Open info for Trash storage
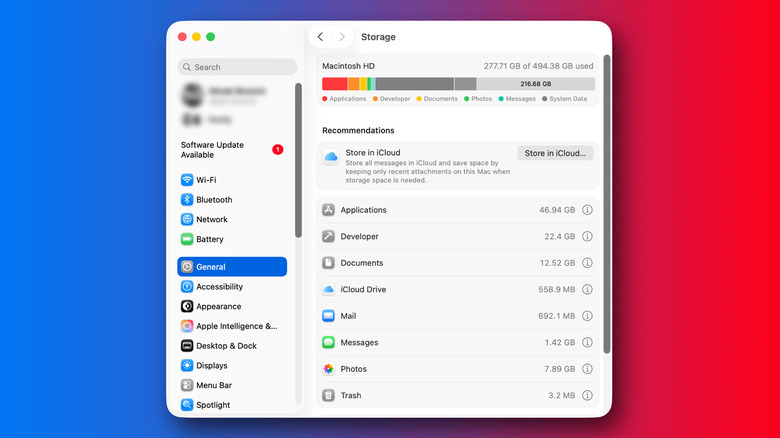 tap(587, 395)
